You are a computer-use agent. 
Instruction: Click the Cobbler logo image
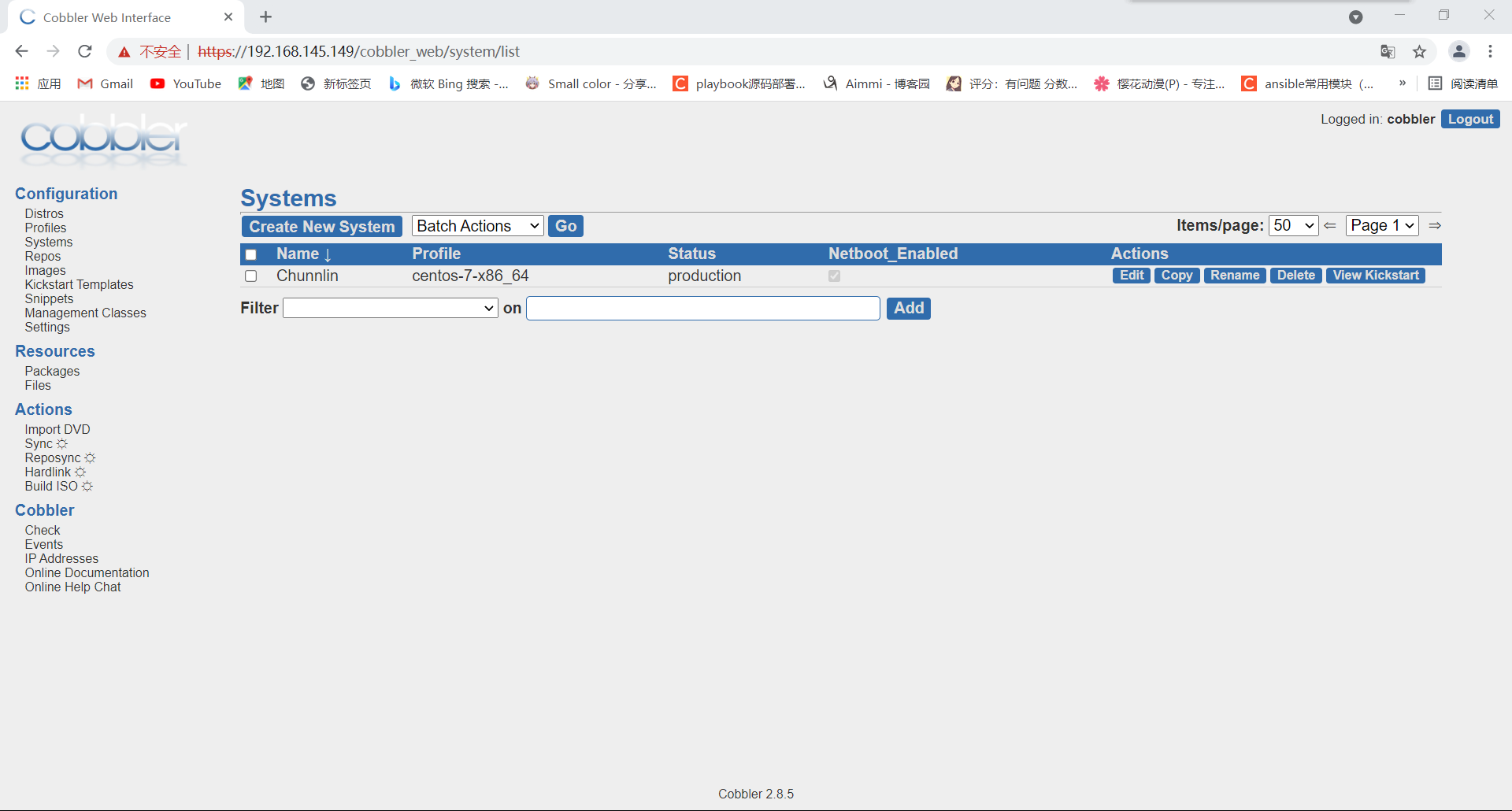tap(103, 141)
